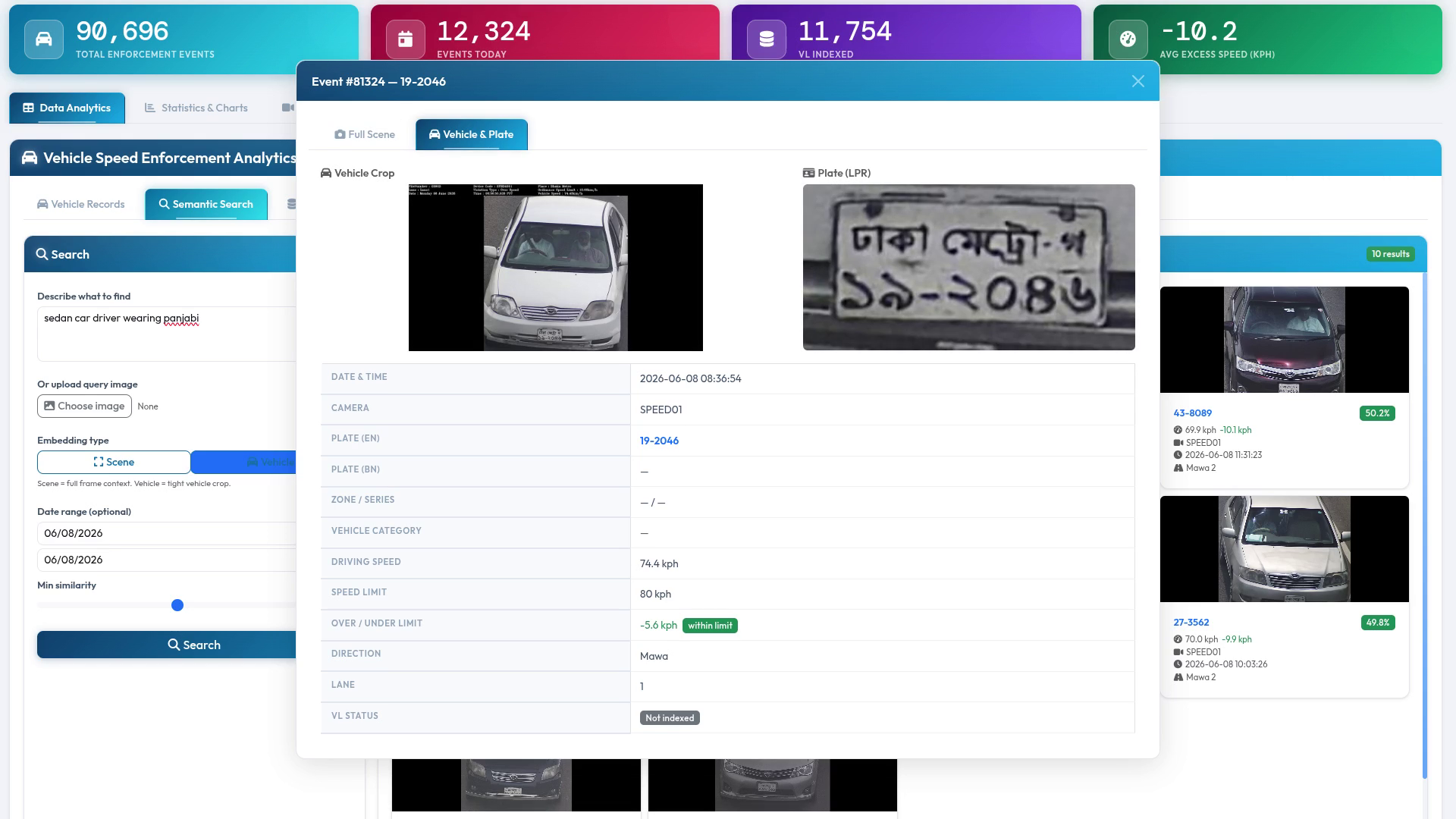Open result plate link 27-3562
1456x819 pixels.
tap(1191, 623)
